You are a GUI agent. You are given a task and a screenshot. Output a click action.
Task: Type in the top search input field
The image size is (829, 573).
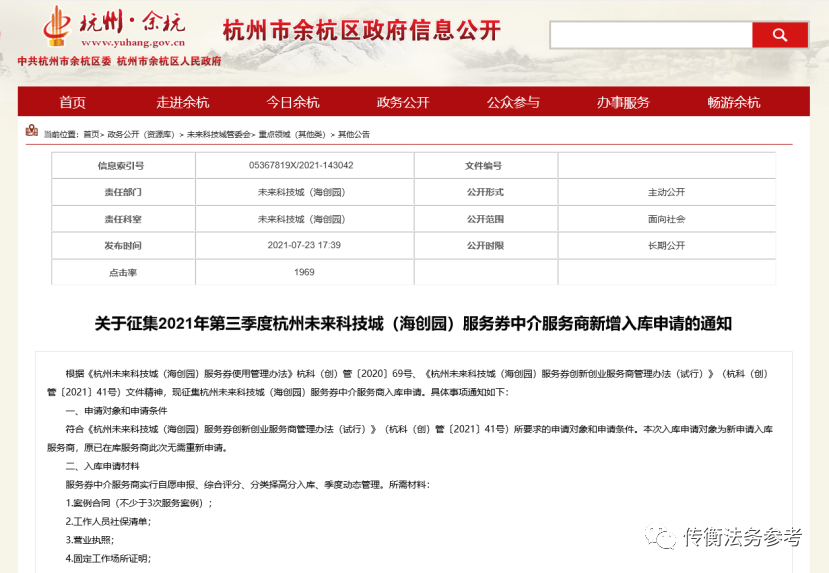click(650, 36)
